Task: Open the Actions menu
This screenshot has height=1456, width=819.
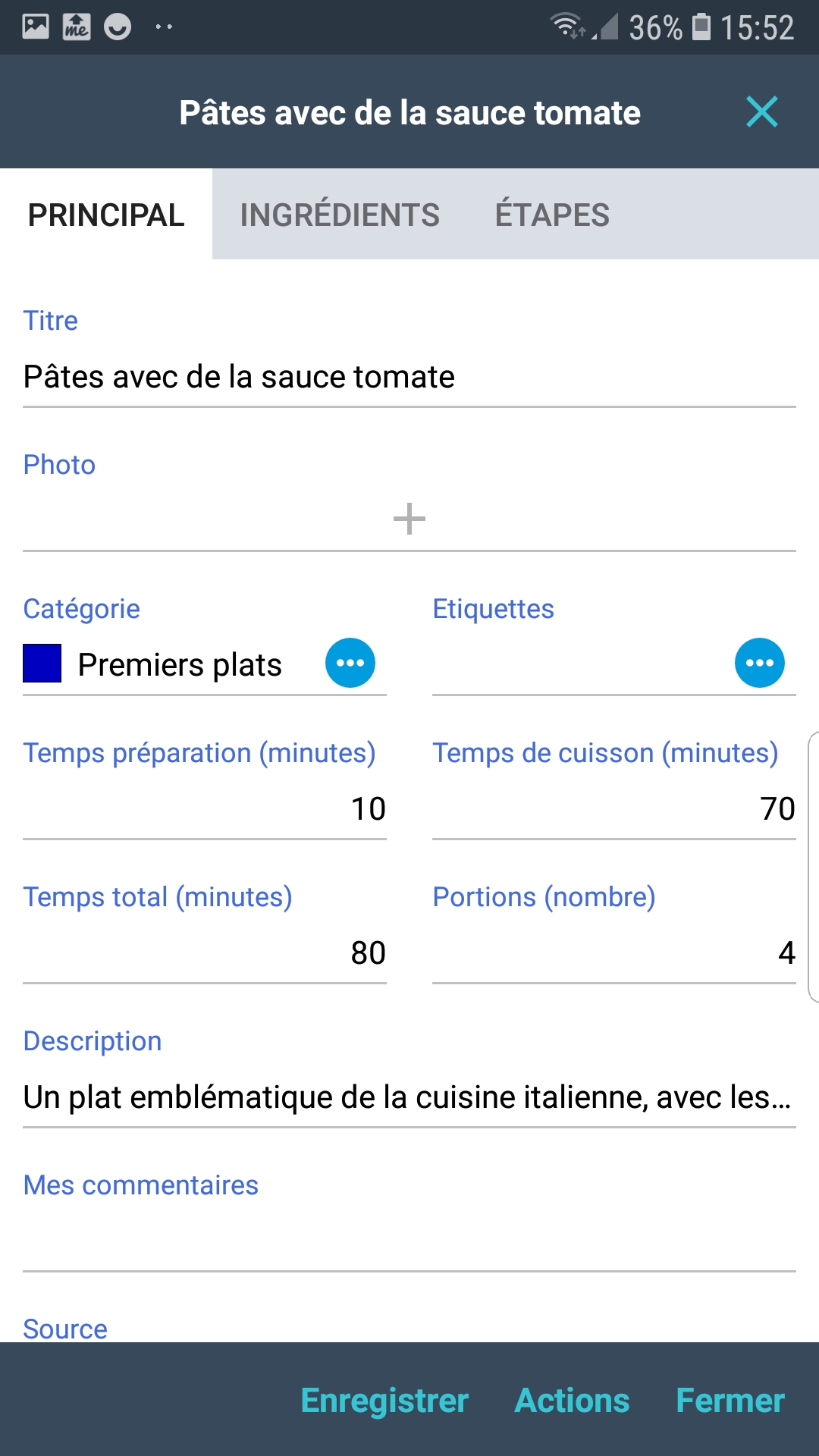Action: (572, 1401)
